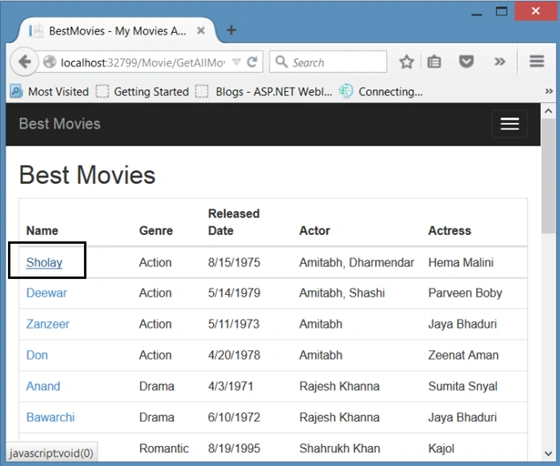The width and height of the screenshot is (560, 466).
Task: Reload the page with the refresh icon
Action: click(x=252, y=62)
